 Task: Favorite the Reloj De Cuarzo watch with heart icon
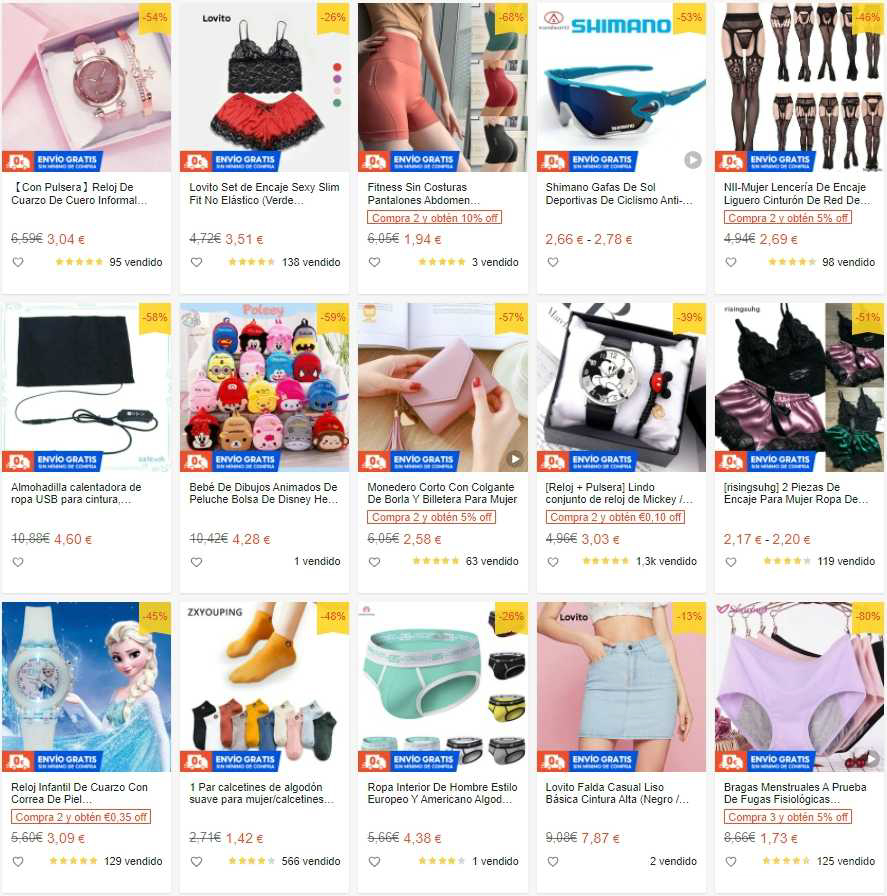click(18, 262)
